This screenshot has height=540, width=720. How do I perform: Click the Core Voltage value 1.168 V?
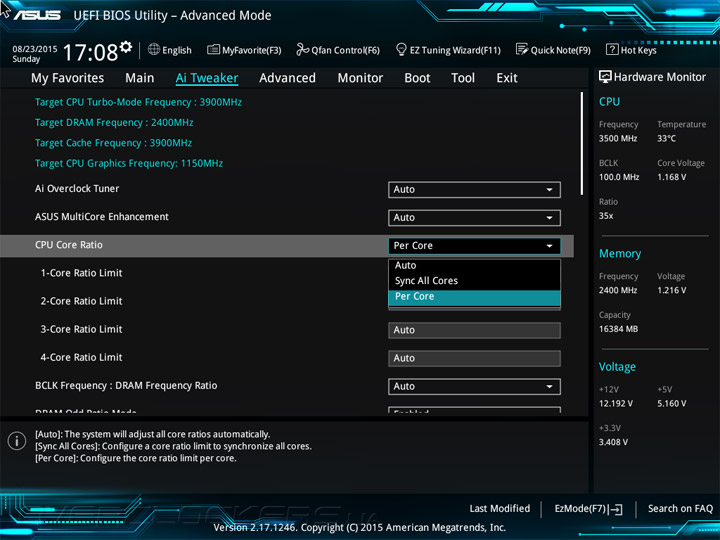tap(672, 177)
